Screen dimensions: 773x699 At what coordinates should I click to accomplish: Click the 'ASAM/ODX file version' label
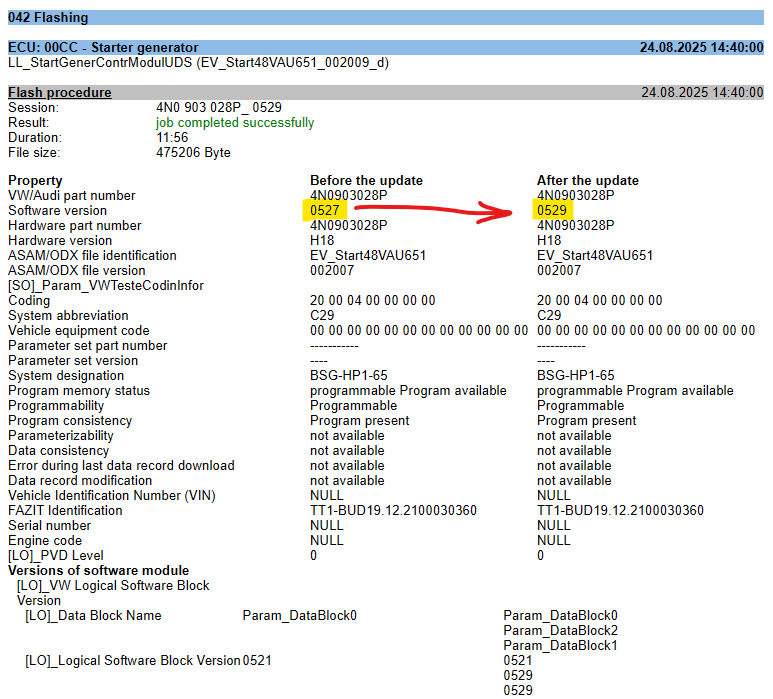76,270
